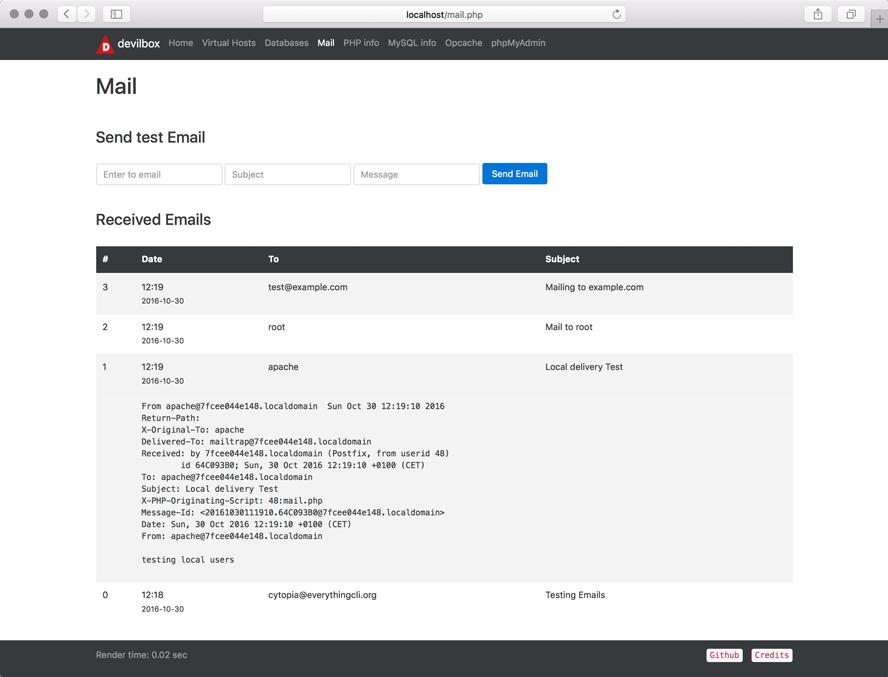888x677 pixels.
Task: Open the Opcache page
Action: (x=463, y=43)
